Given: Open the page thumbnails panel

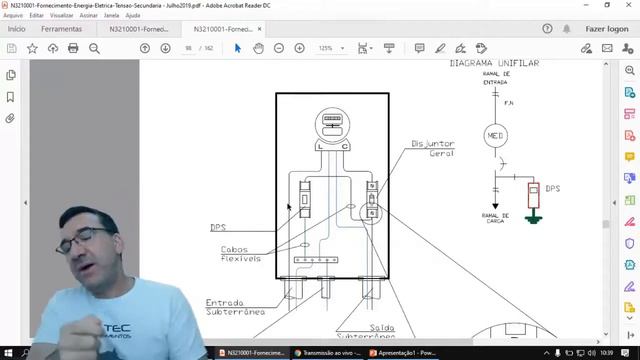Looking at the screenshot, I should click(11, 75).
